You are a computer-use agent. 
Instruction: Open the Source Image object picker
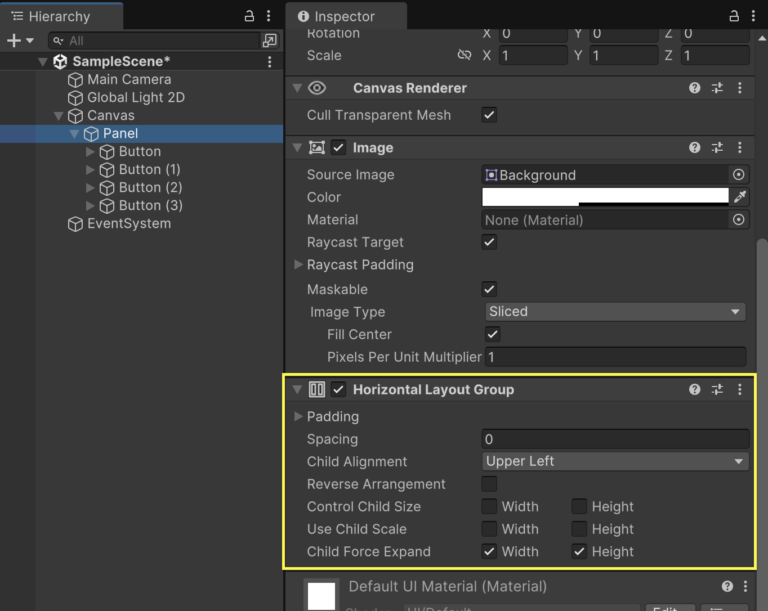click(739, 175)
